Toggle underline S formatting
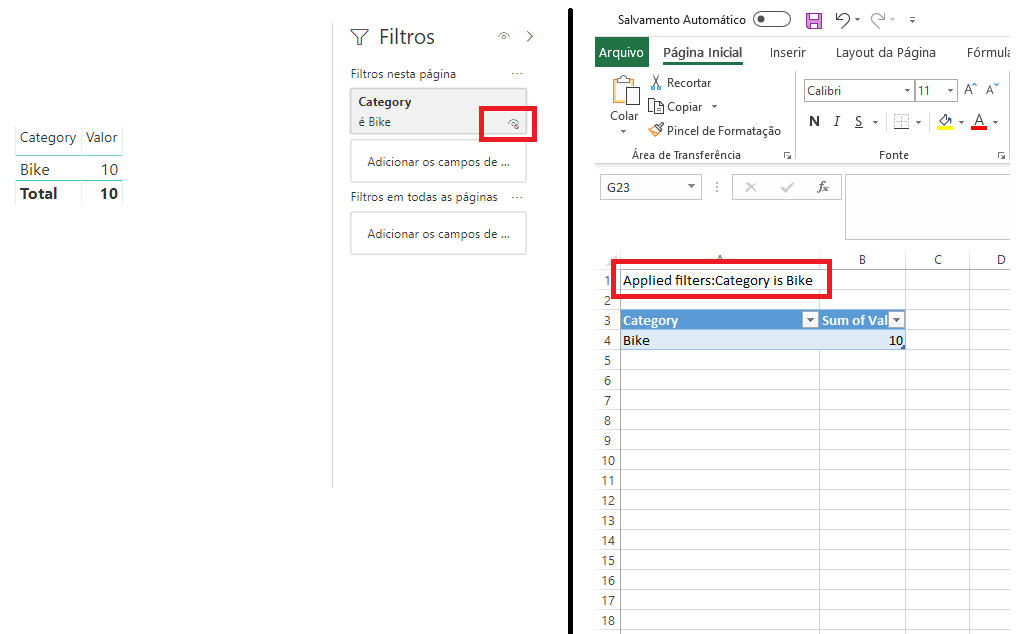Image resolution: width=1024 pixels, height=634 pixels. tap(859, 121)
